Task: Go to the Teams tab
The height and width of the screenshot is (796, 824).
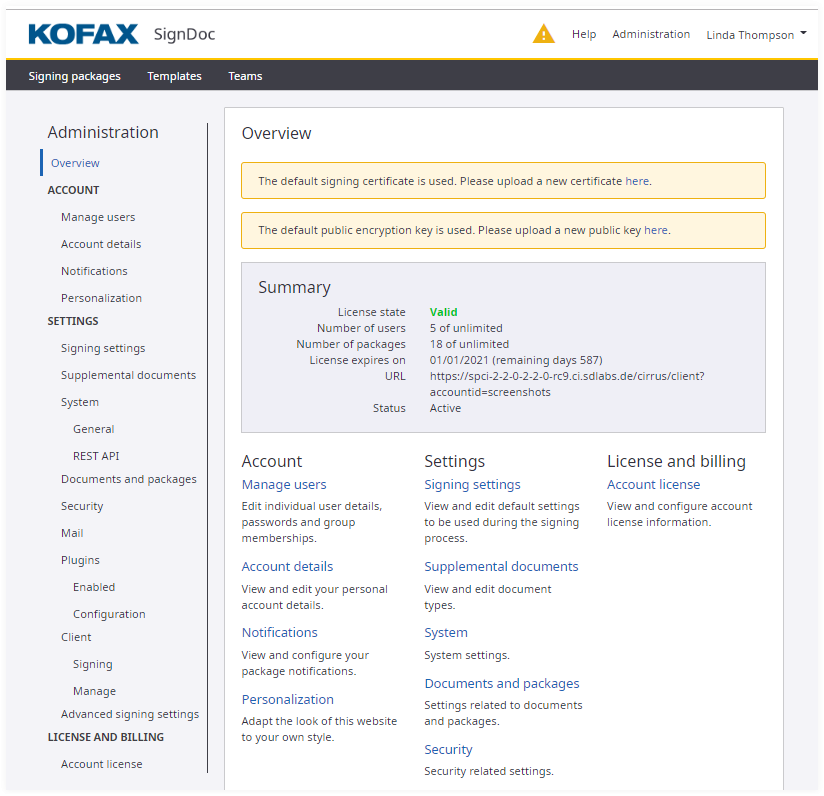Action: [245, 76]
